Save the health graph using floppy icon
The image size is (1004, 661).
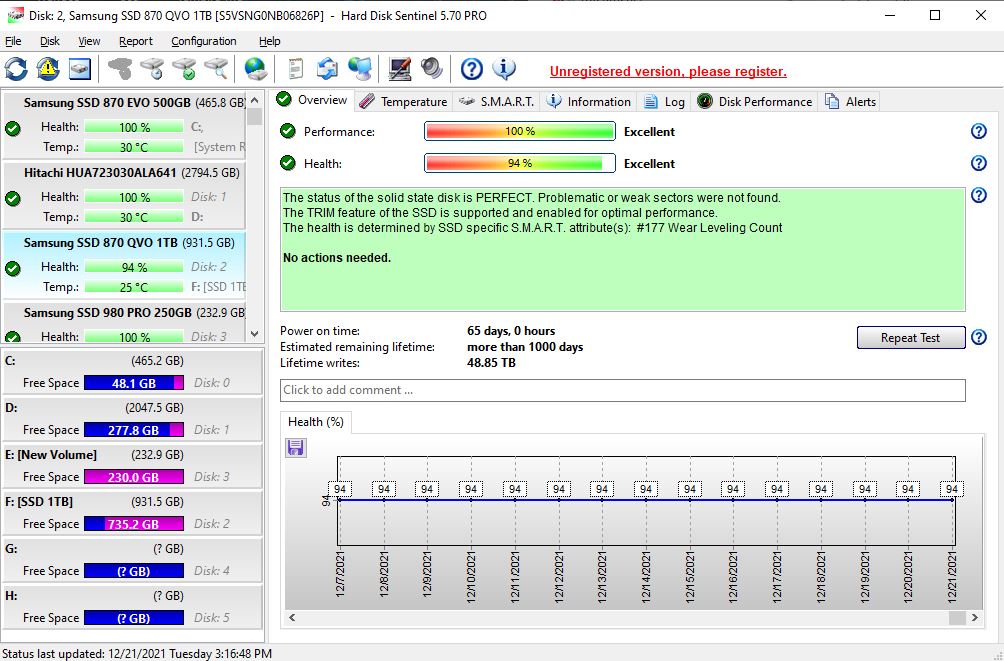(296, 447)
